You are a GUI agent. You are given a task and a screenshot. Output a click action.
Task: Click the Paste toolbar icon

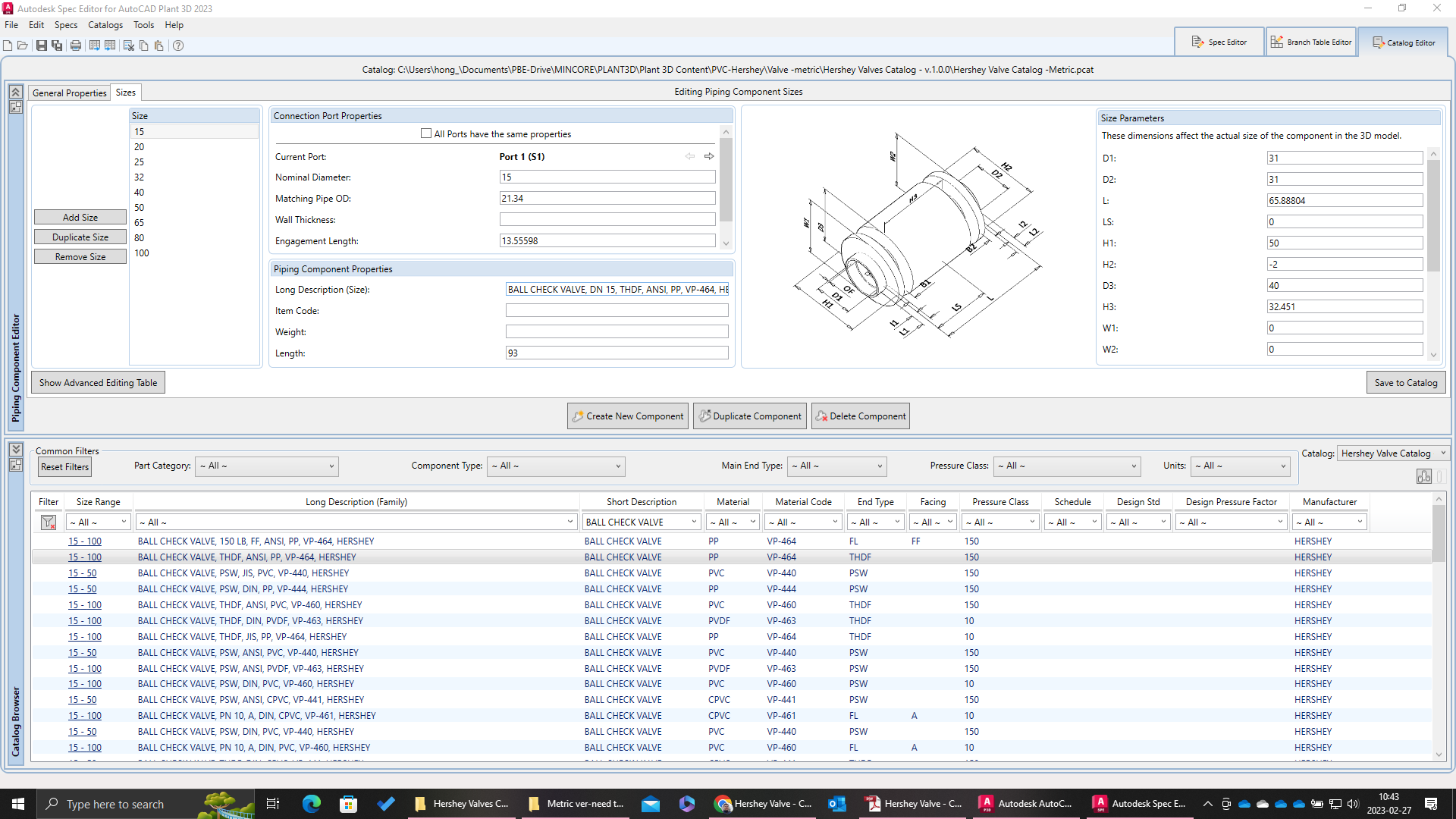coord(158,45)
